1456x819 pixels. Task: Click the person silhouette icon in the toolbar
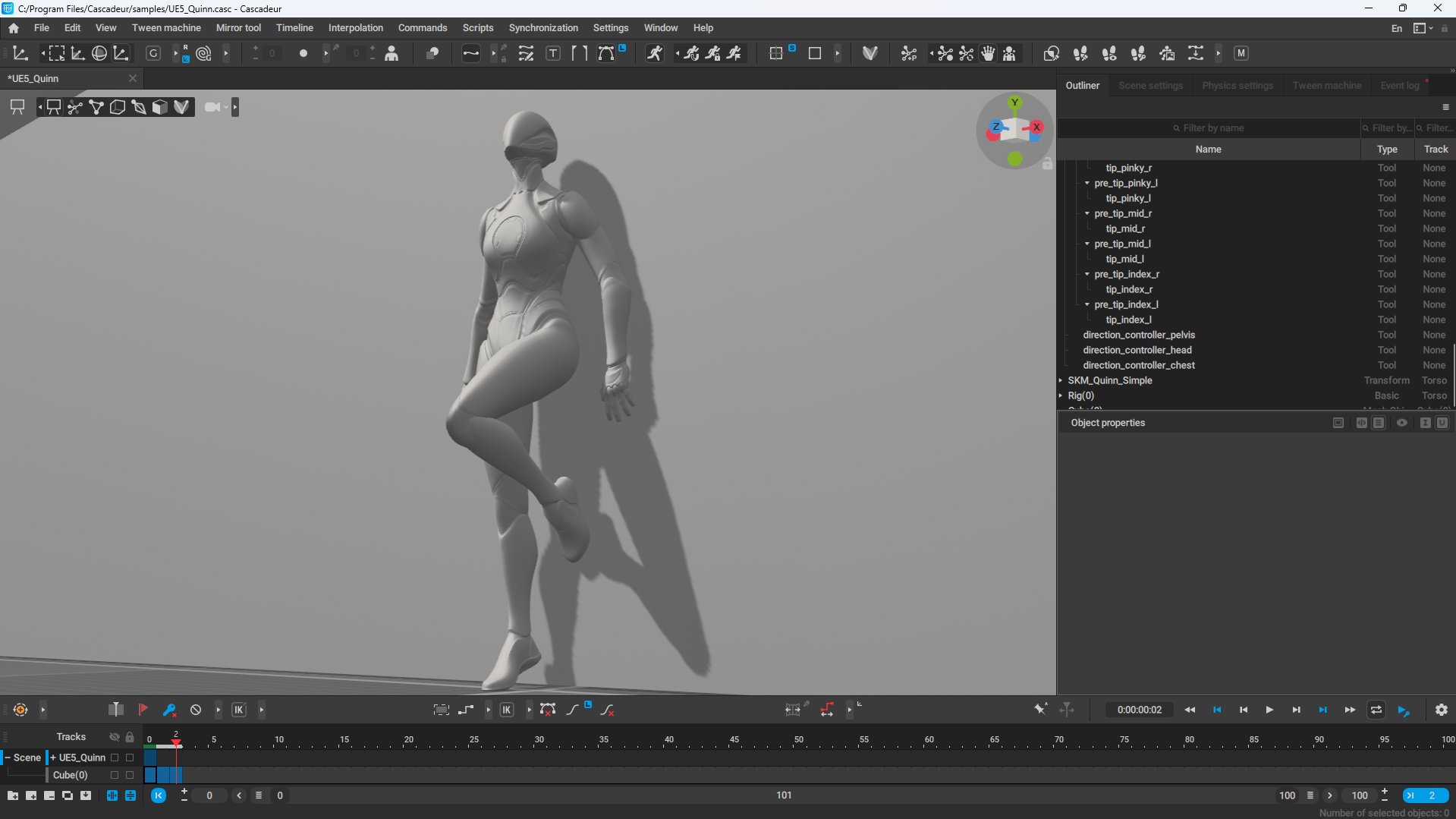(x=392, y=53)
